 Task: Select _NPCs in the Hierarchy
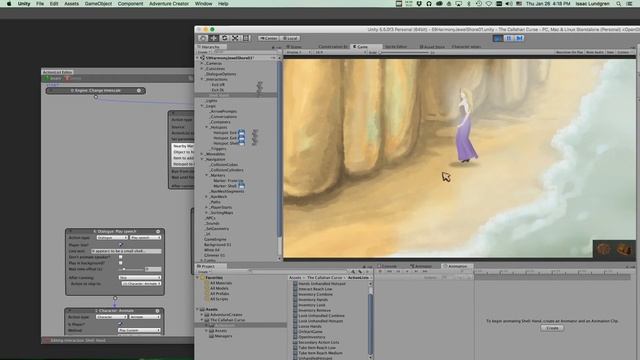click(210, 218)
